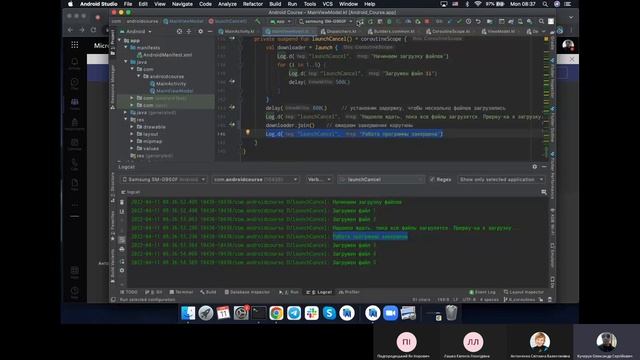Image resolution: width=640 pixels, height=360 pixels.
Task: Open the TODO tool window tab
Action: click(129, 292)
